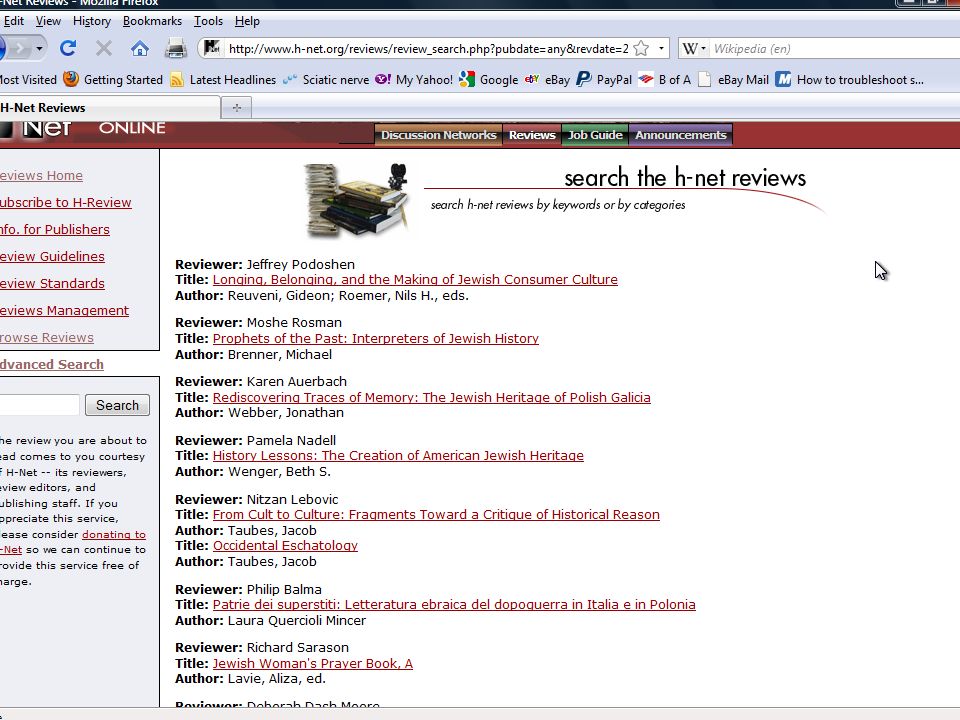This screenshot has width=960, height=720.
Task: Click the Job Guide nav button
Action: (x=595, y=135)
